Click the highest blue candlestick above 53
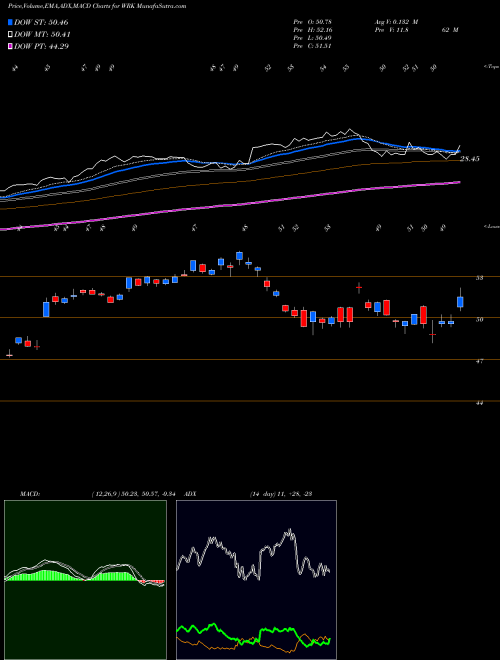The width and height of the screenshot is (500, 660). point(239,256)
